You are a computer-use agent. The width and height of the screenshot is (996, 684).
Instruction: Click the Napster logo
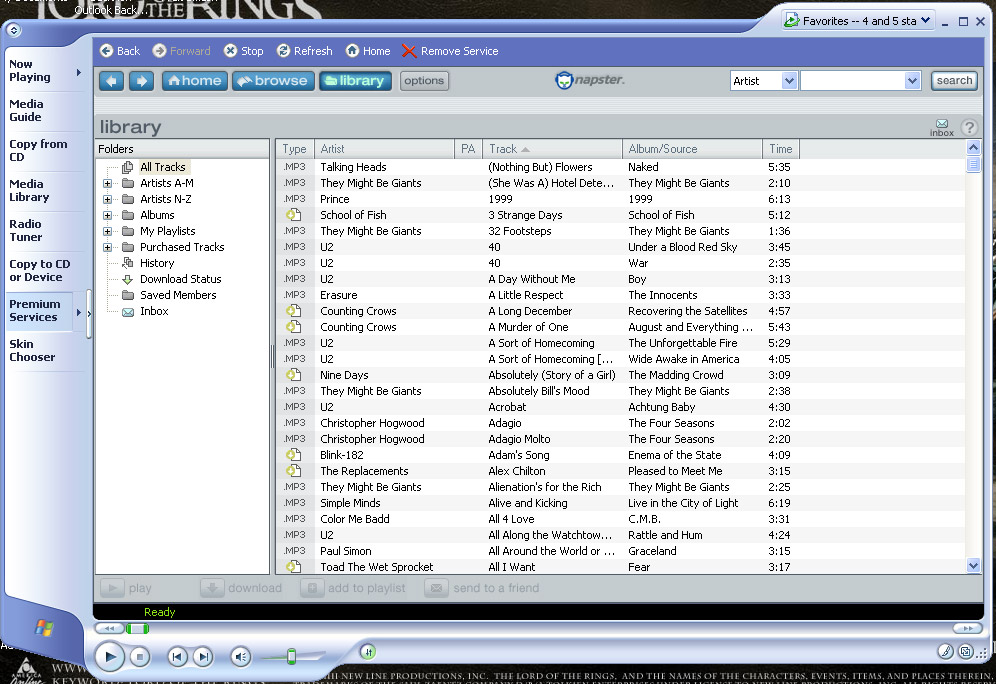(590, 80)
